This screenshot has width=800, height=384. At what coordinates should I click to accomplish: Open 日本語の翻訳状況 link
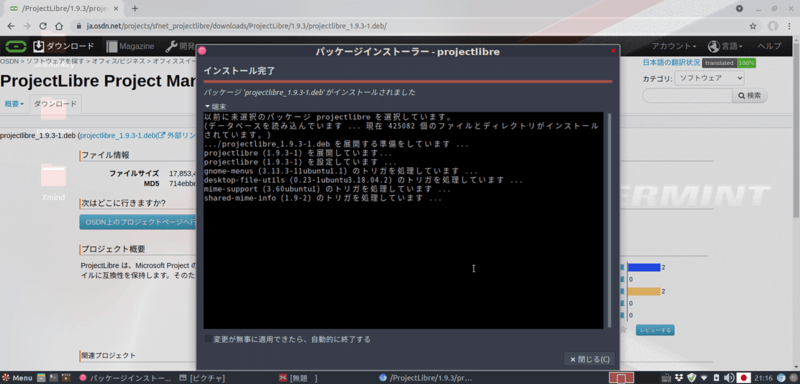(x=671, y=63)
